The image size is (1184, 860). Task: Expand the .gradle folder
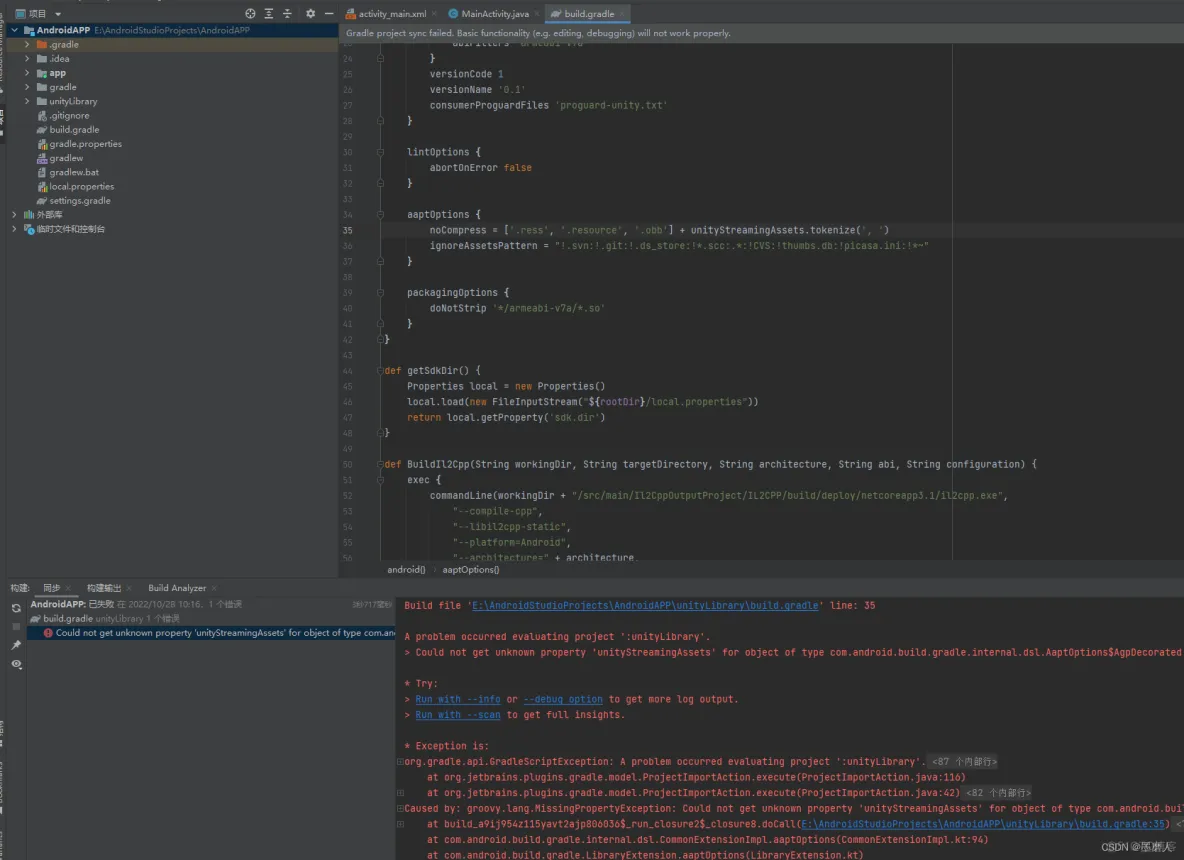tap(27, 45)
